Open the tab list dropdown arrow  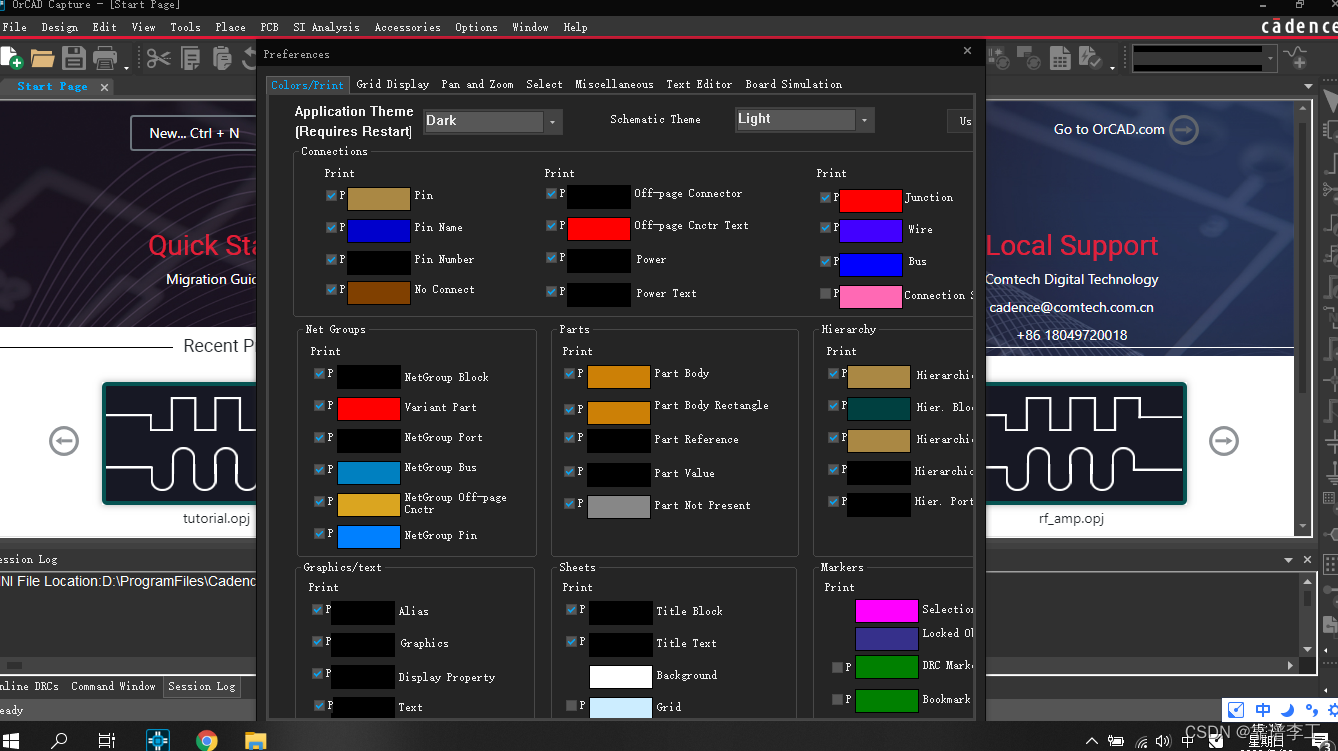coord(1309,88)
